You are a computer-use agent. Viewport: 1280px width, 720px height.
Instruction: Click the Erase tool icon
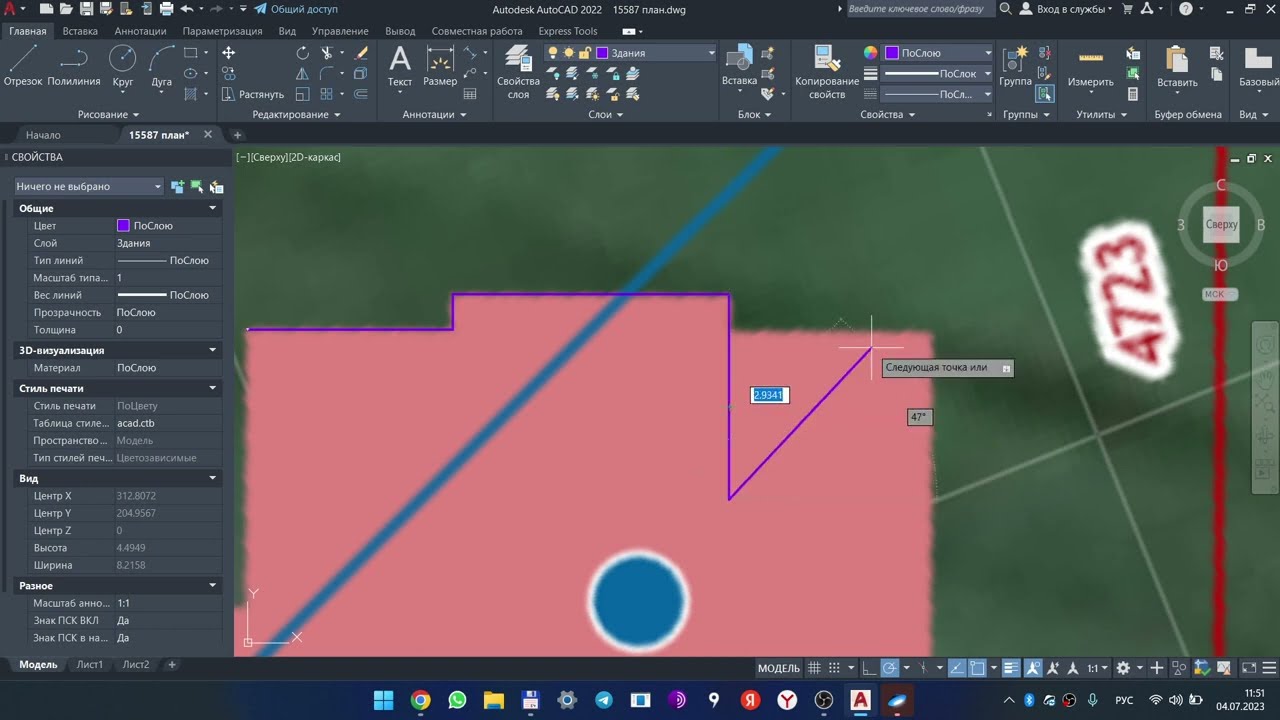click(361, 53)
